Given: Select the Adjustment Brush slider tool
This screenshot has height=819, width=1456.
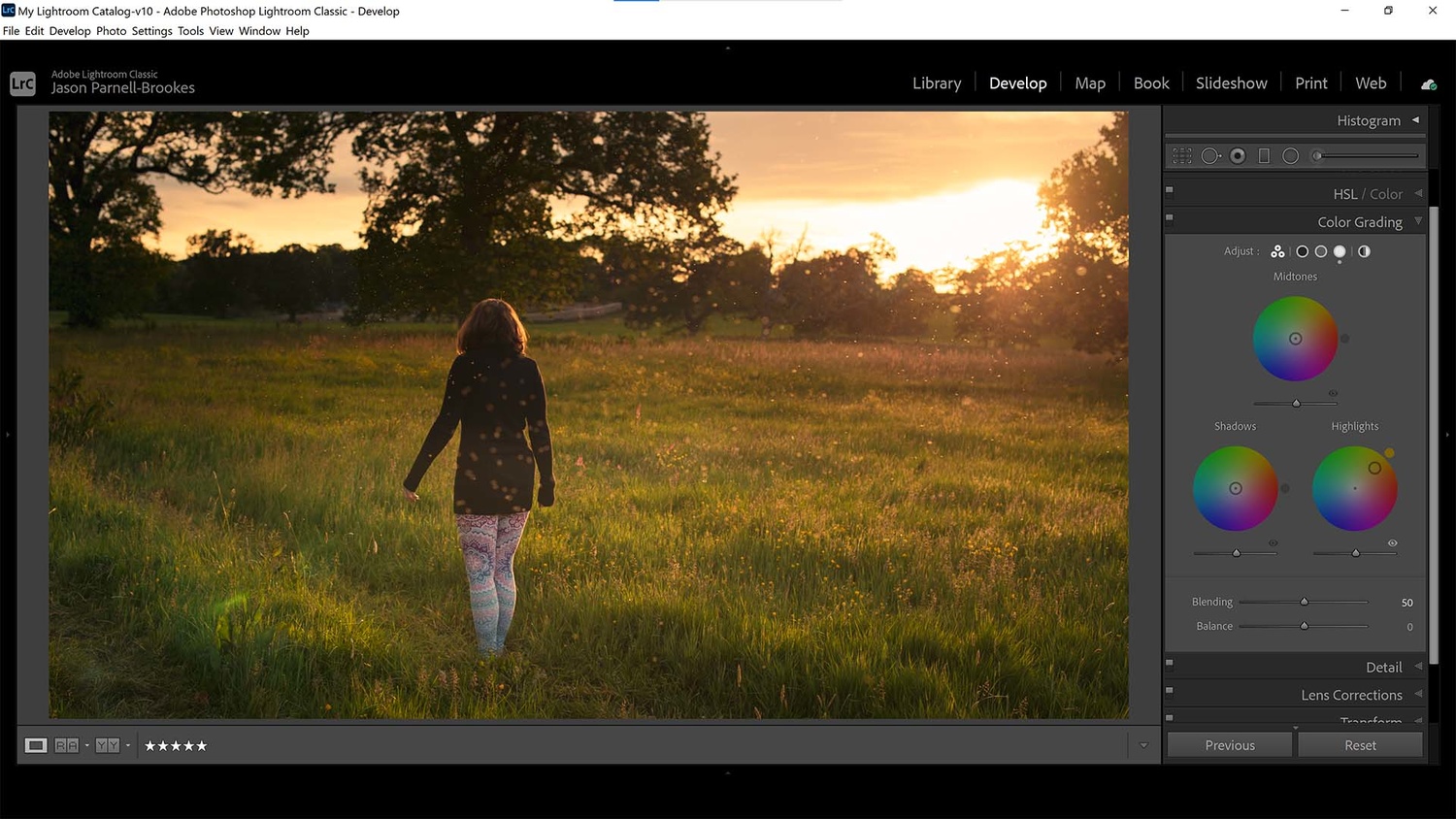Looking at the screenshot, I should tap(1367, 155).
